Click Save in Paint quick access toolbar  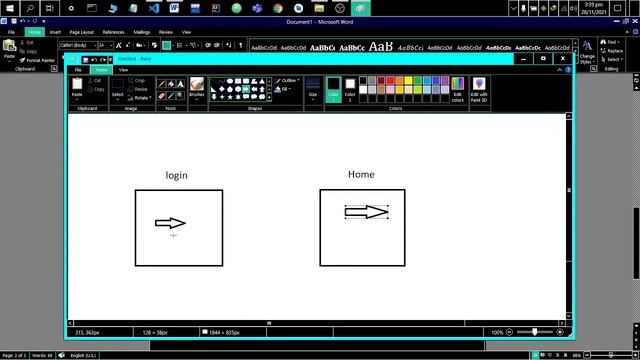[85, 60]
